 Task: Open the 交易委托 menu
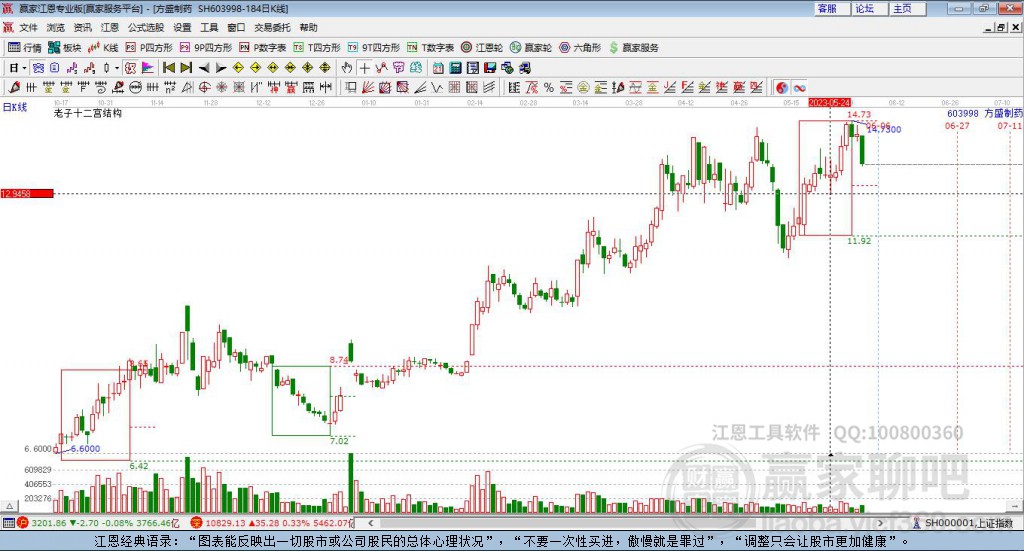272,27
